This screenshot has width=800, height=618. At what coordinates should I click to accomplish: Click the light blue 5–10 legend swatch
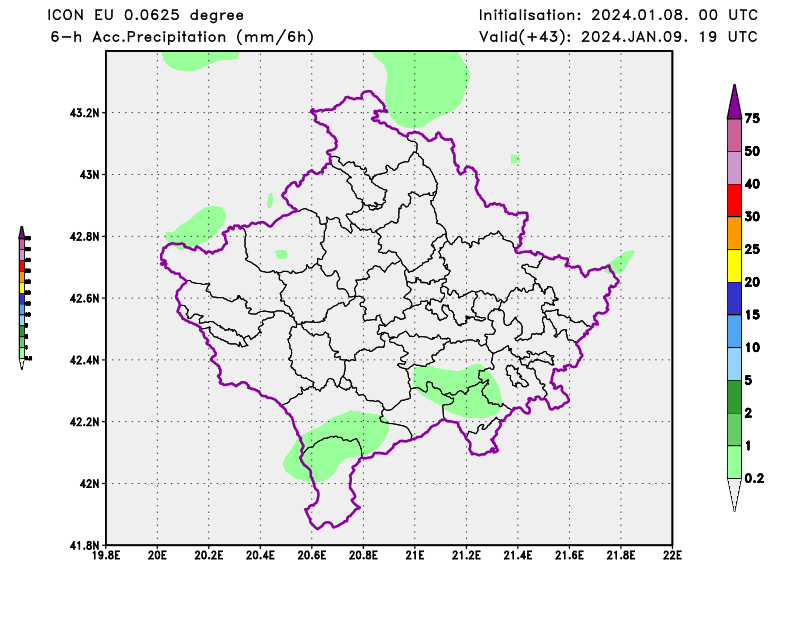pyautogui.click(x=734, y=364)
